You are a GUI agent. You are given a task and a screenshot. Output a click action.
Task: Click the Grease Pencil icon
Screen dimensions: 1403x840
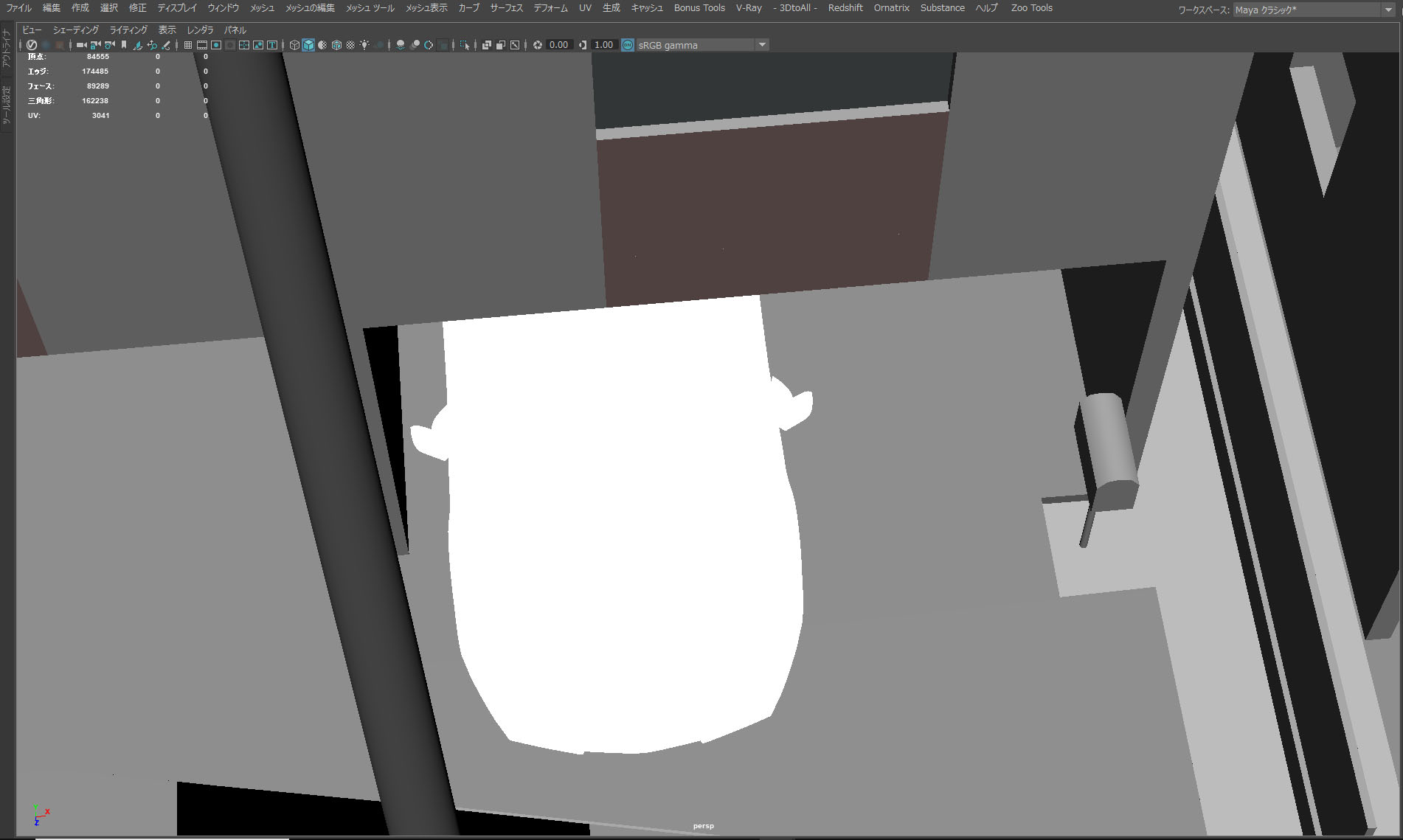[166, 45]
